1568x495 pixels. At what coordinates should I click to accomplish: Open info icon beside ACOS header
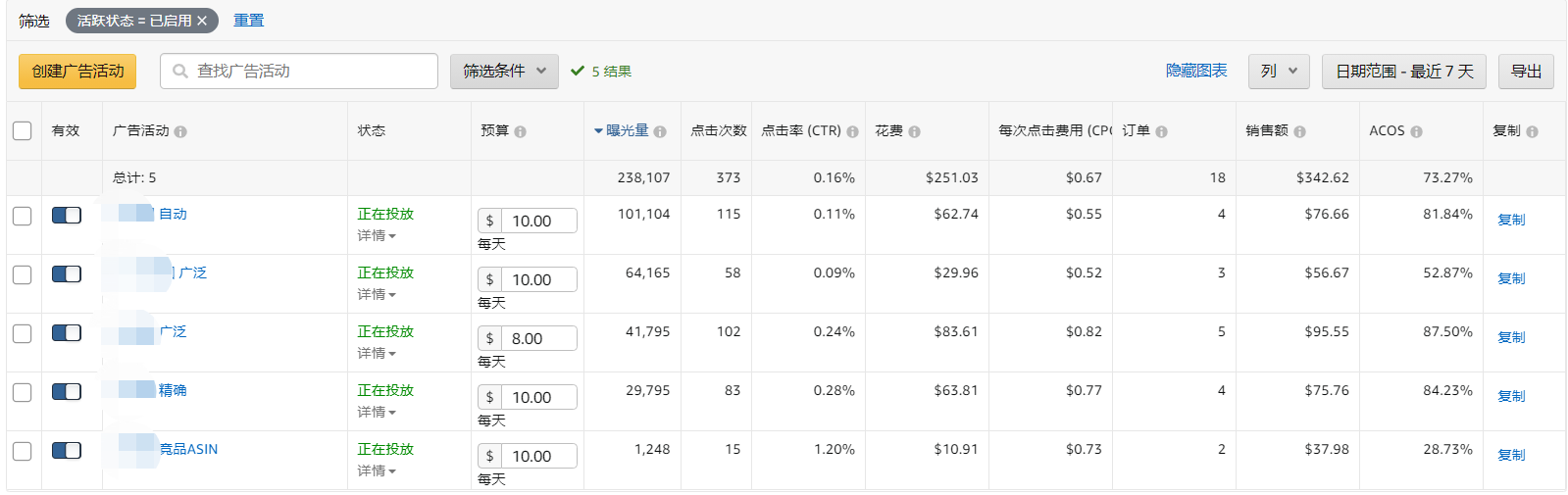(1416, 131)
